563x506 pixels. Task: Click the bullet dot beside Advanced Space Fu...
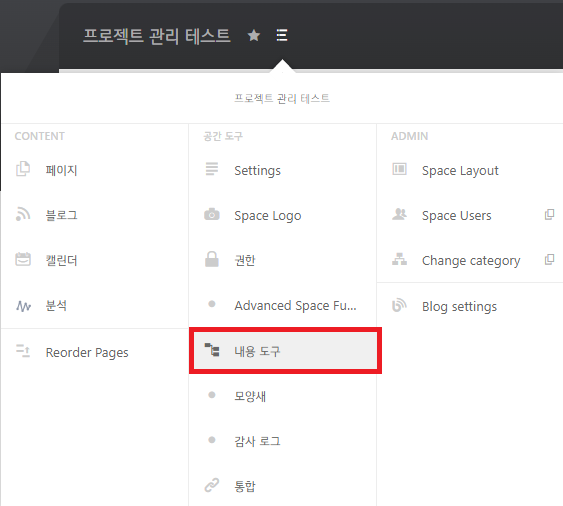212,304
